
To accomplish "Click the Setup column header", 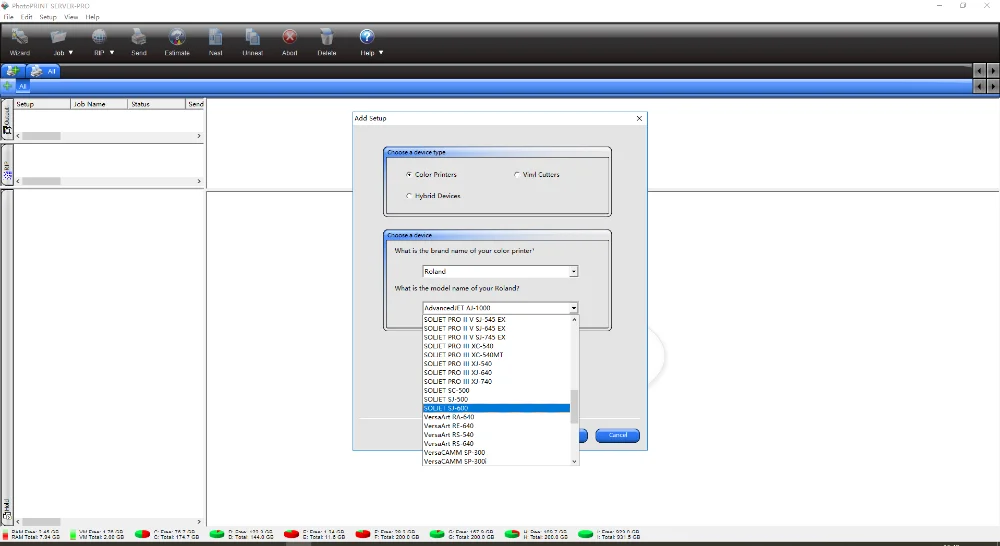I will point(42,103).
